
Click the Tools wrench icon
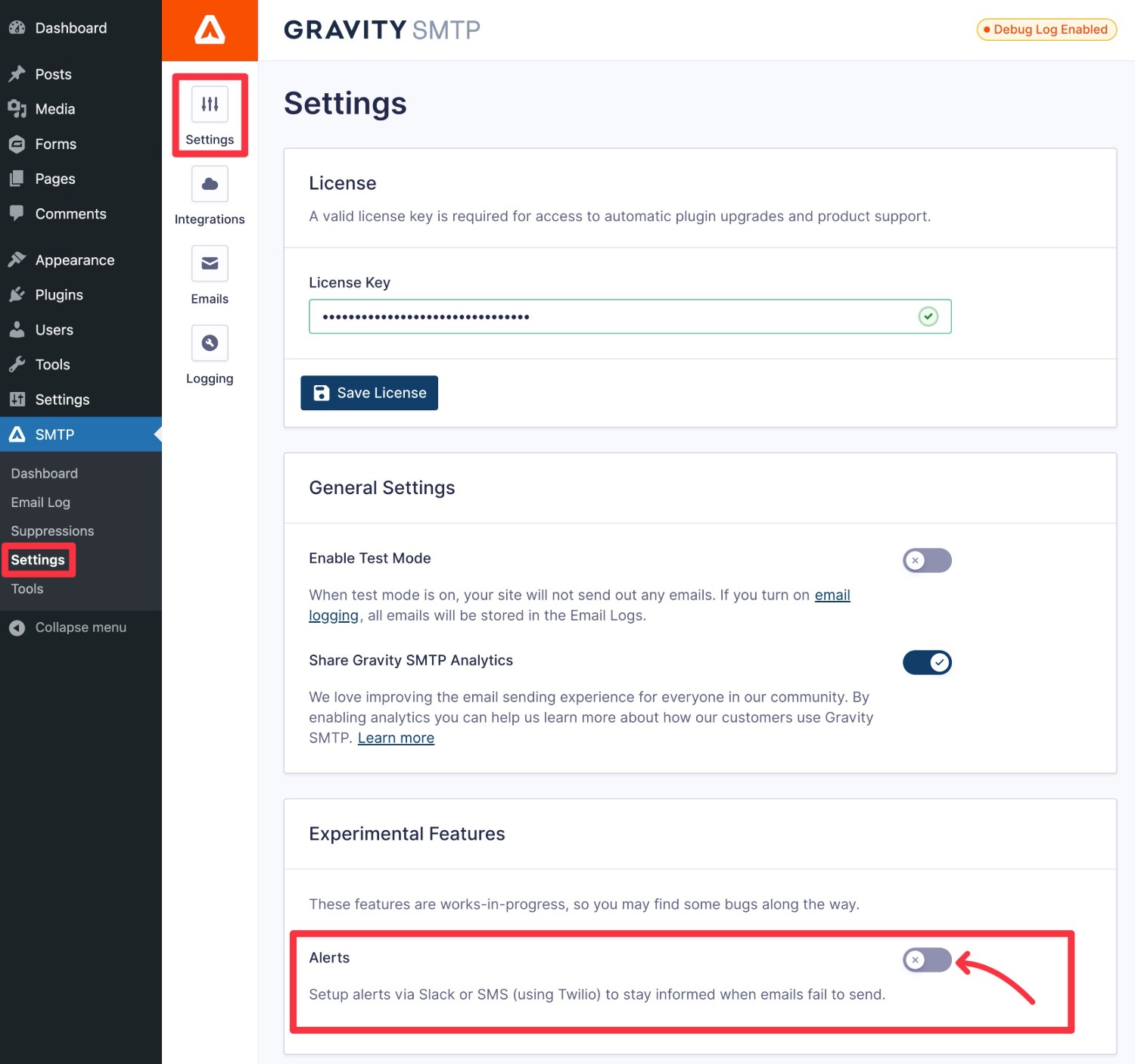pyautogui.click(x=17, y=364)
